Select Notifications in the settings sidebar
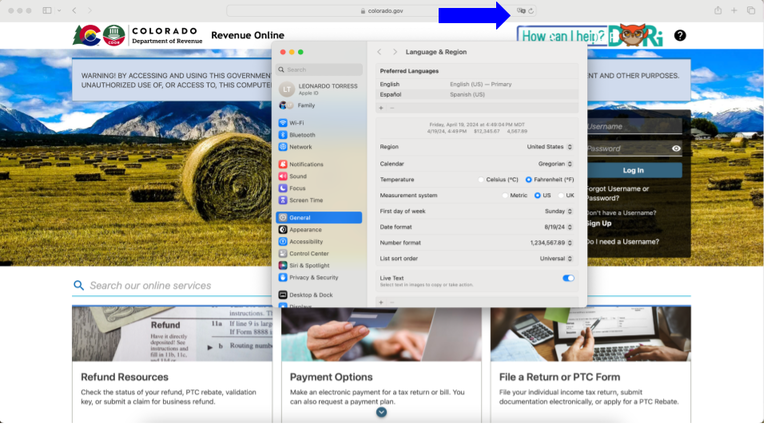 click(x=305, y=164)
